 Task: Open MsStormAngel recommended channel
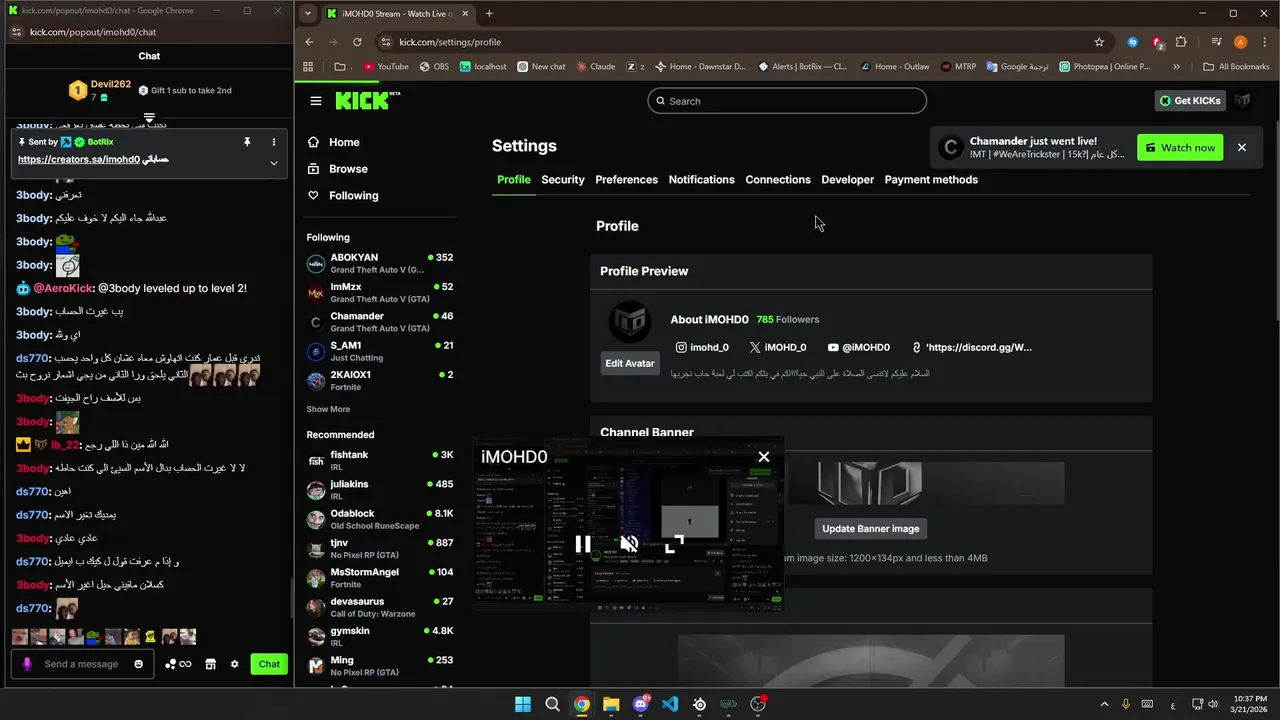pos(380,578)
